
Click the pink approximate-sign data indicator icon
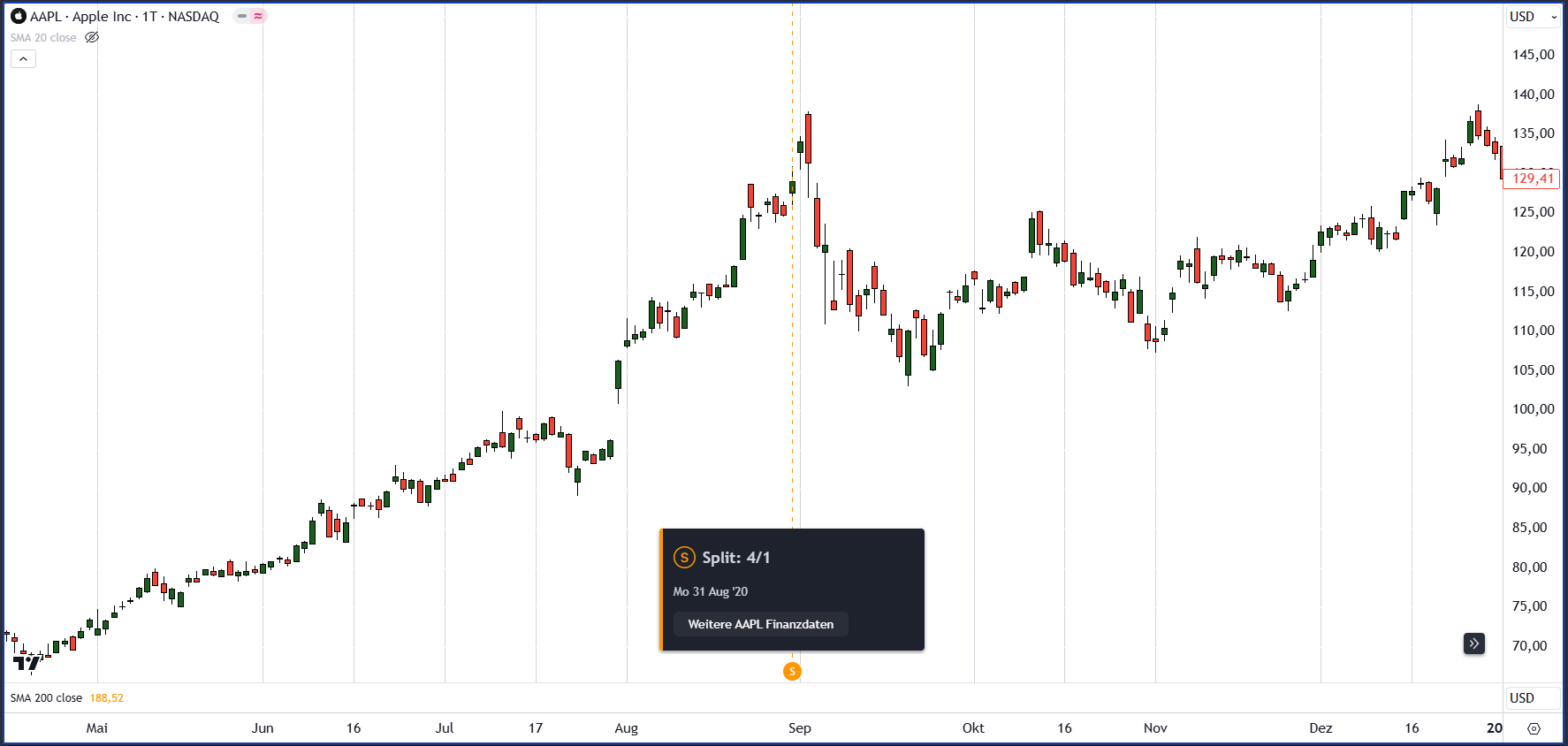[x=258, y=16]
